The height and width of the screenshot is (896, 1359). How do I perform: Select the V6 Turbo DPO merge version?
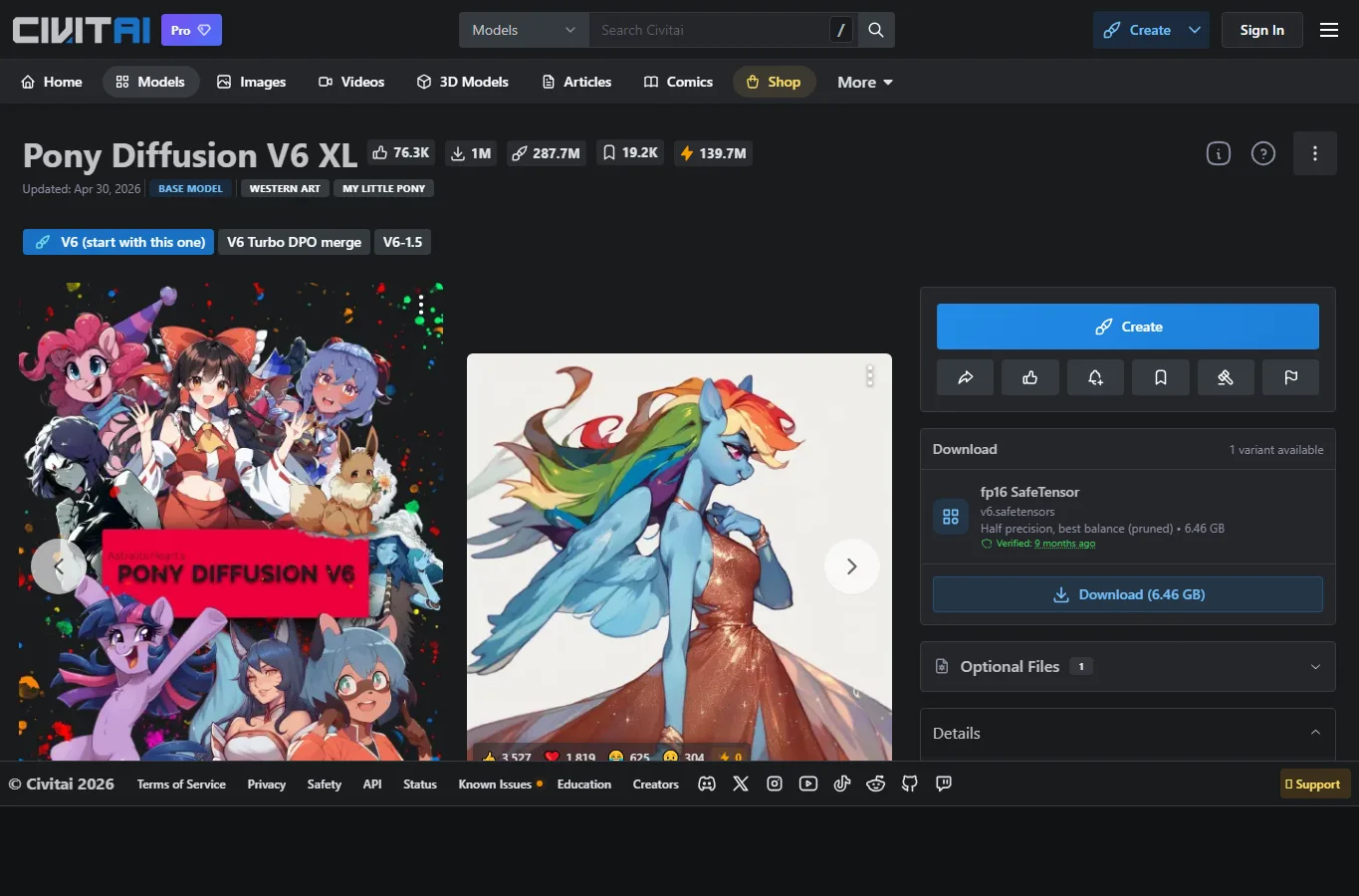294,242
